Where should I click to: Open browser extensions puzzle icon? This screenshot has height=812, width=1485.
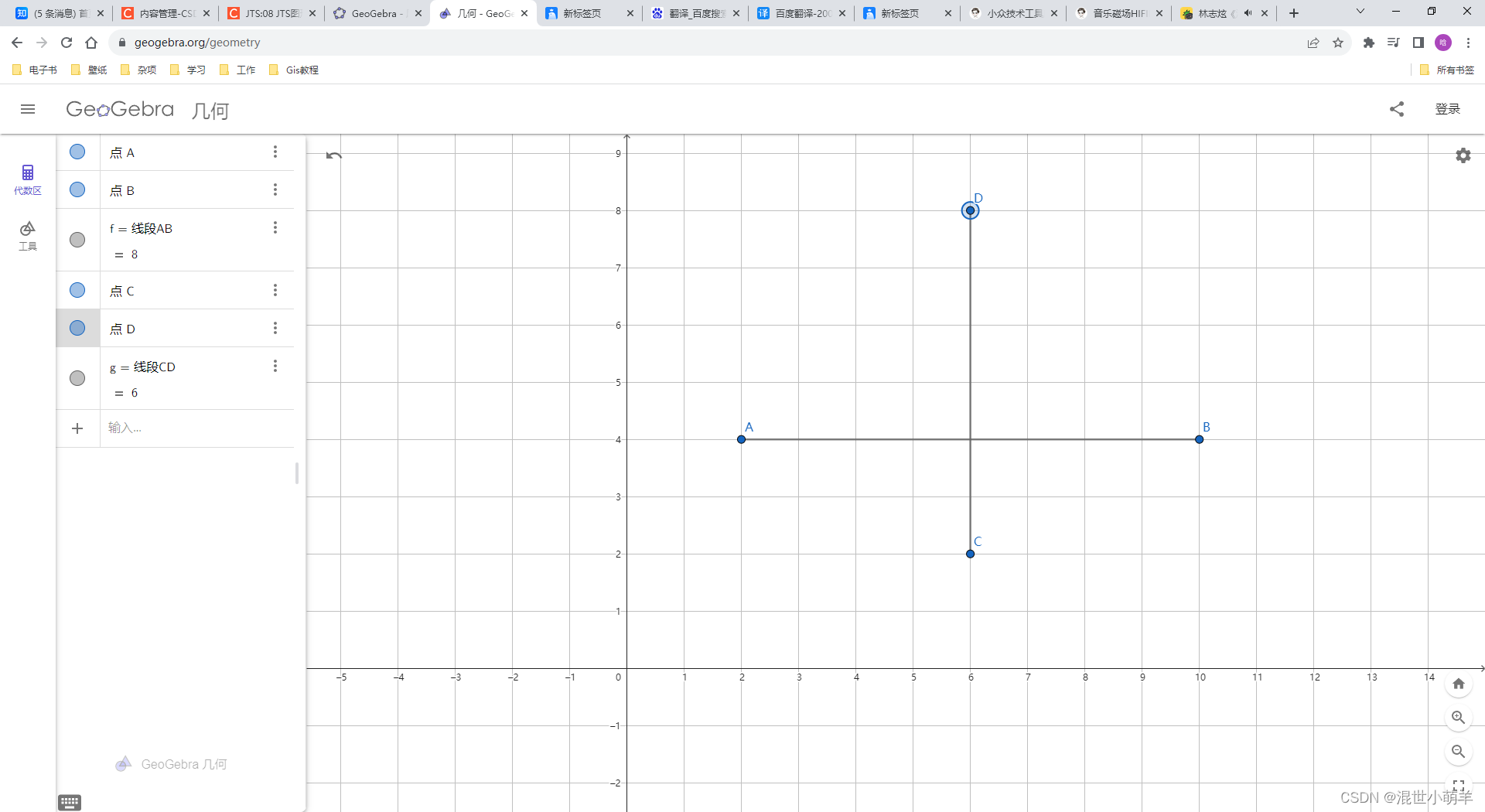point(1369,43)
